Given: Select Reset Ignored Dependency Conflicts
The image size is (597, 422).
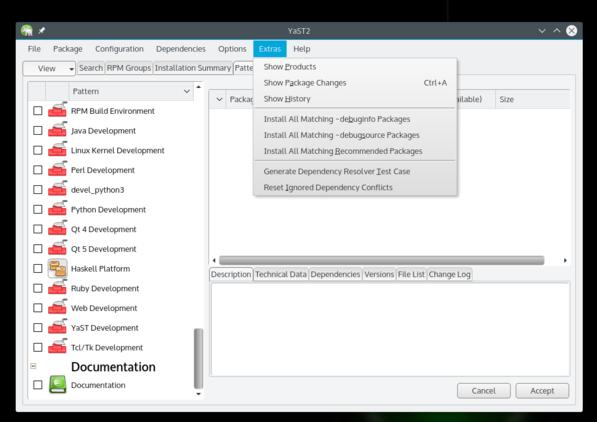Looking at the screenshot, I should coord(355,187).
